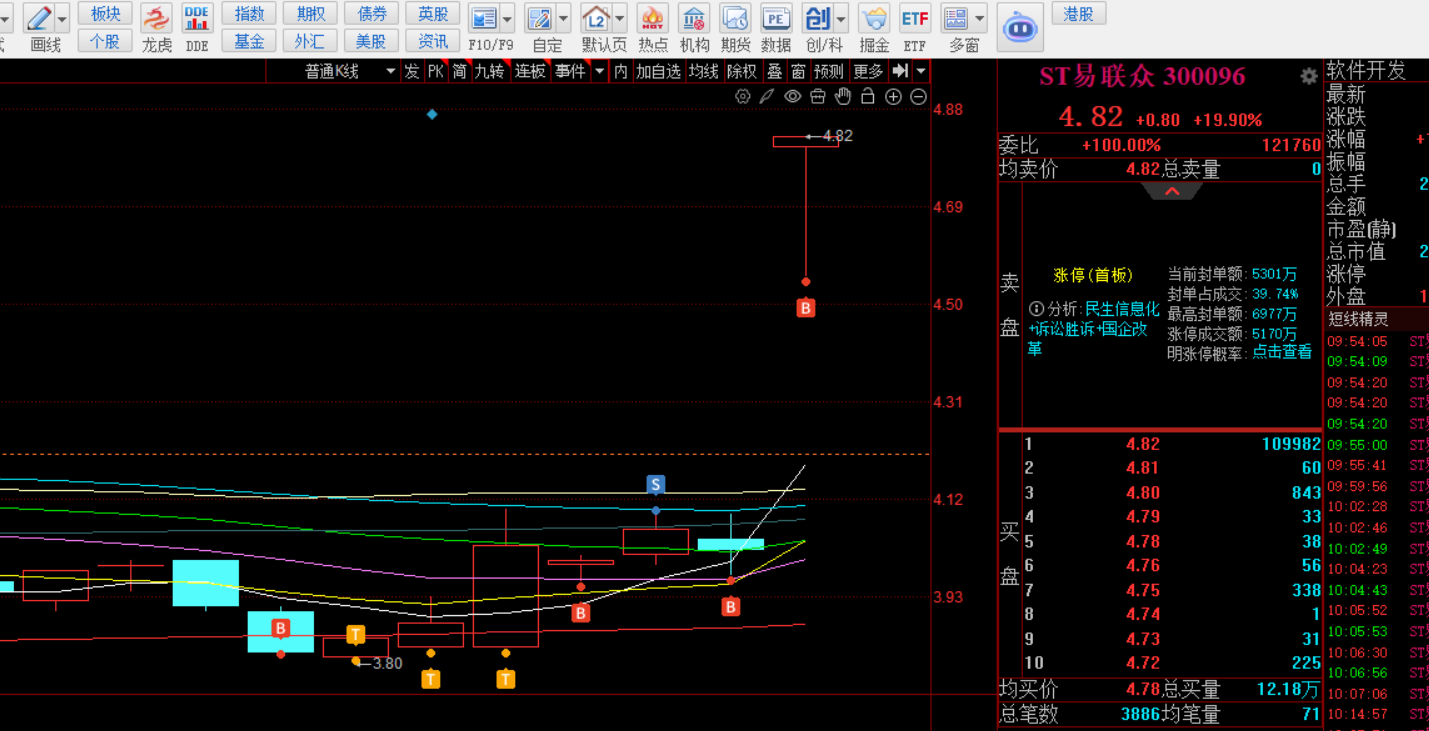
Task: Click the info icon beside 分析
Action: (1036, 309)
